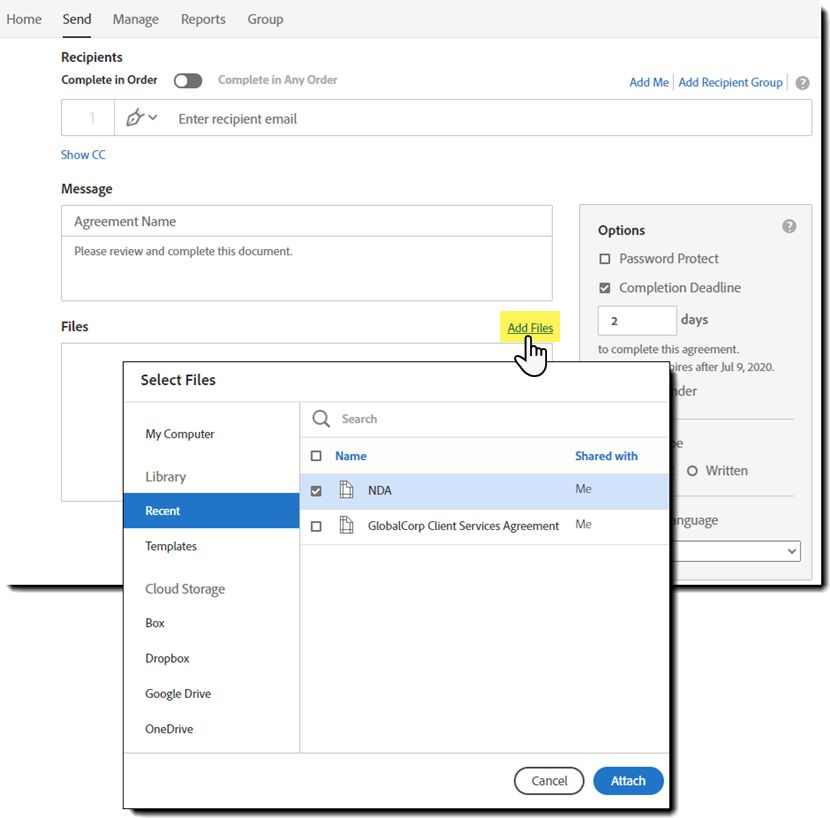The width and height of the screenshot is (830, 818).
Task: Open help next to the Options panel
Action: 789,225
